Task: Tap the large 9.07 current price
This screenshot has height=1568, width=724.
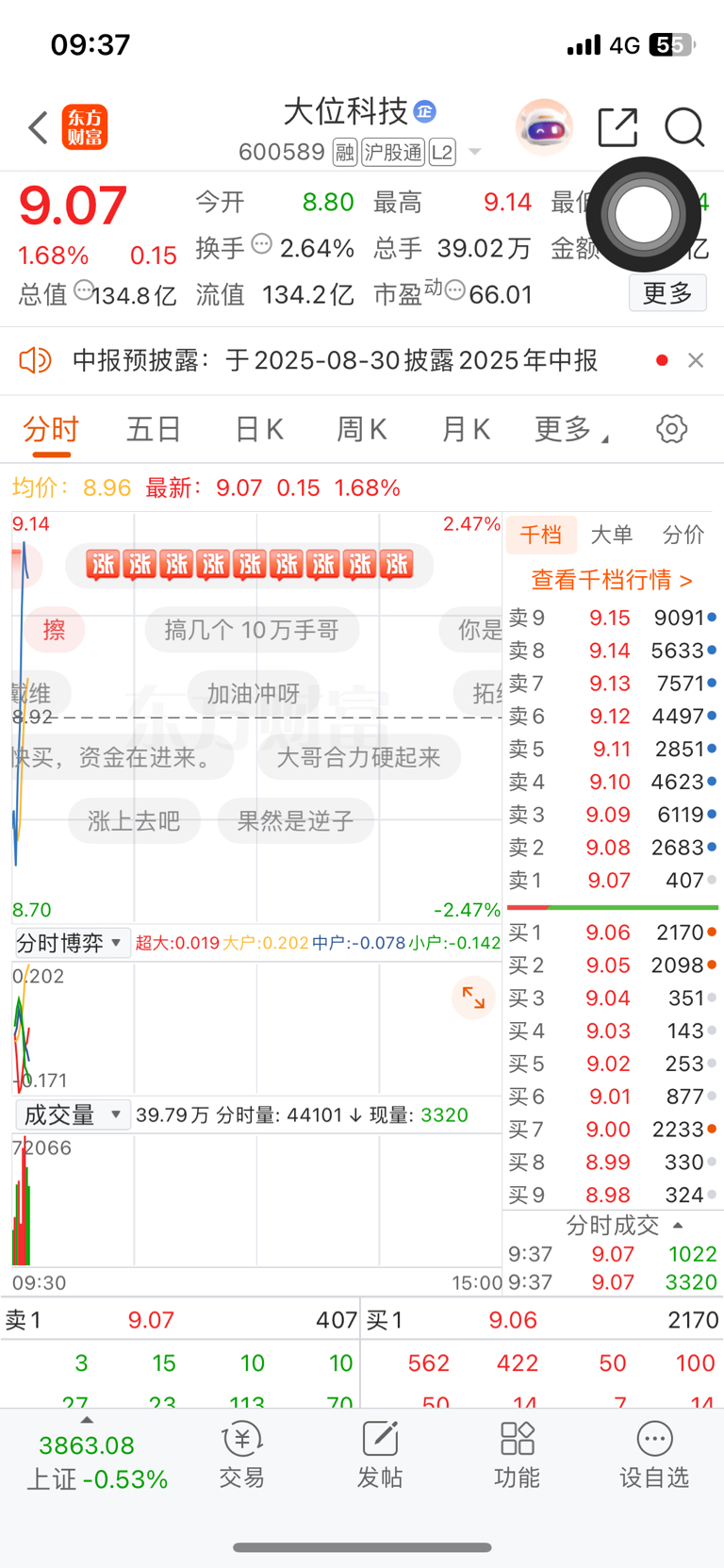Action: click(73, 205)
